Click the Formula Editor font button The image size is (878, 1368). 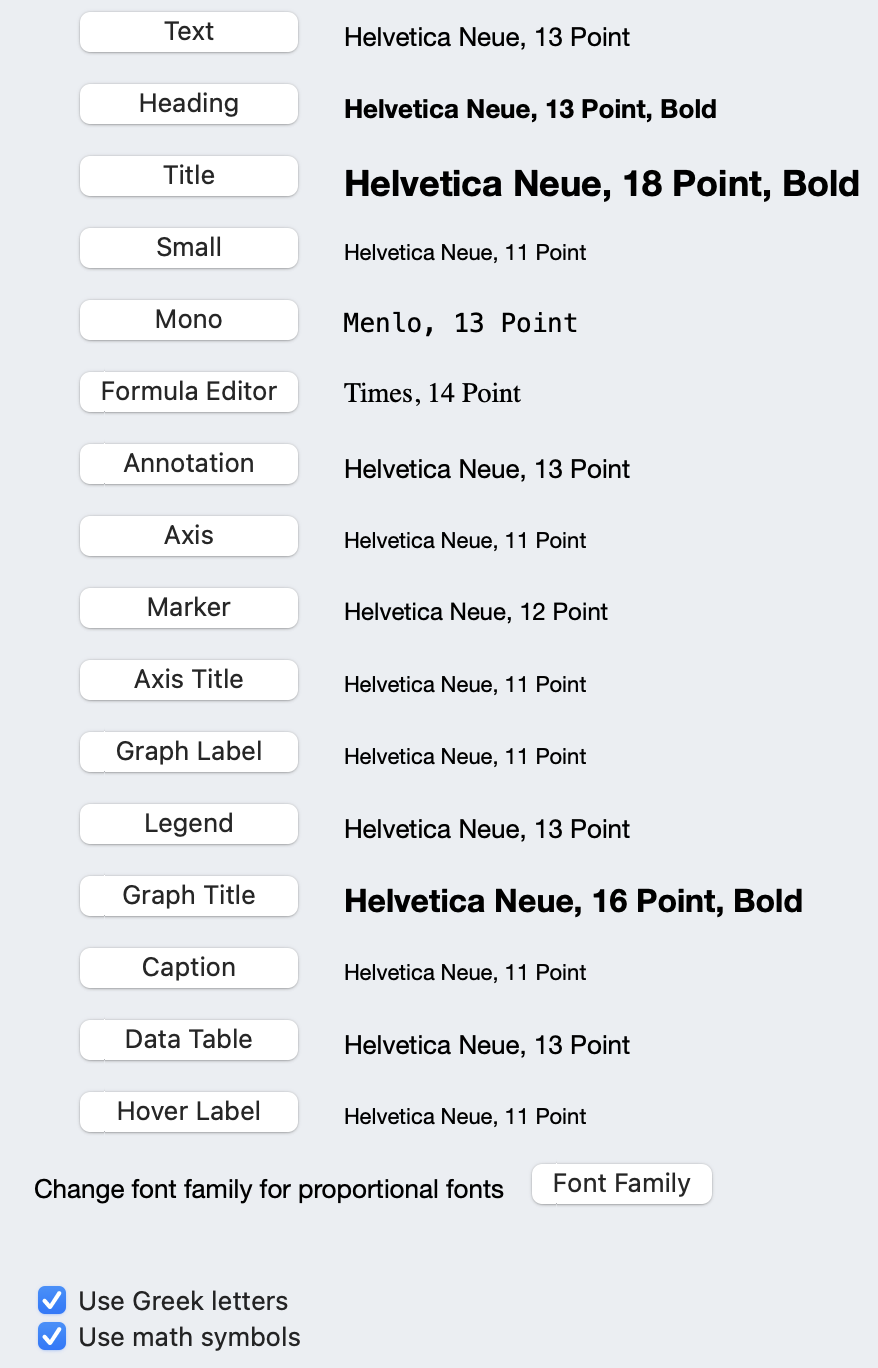[188, 392]
